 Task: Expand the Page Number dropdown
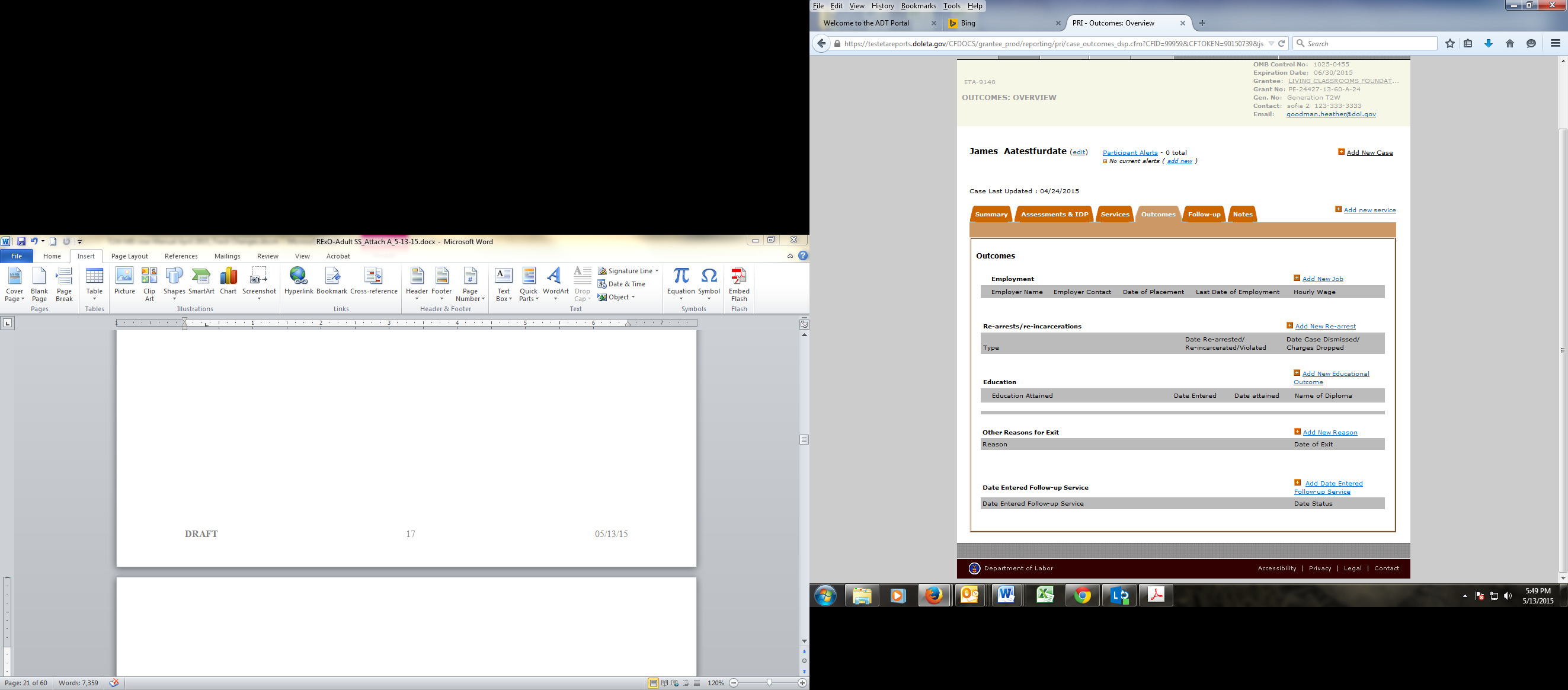click(x=470, y=285)
